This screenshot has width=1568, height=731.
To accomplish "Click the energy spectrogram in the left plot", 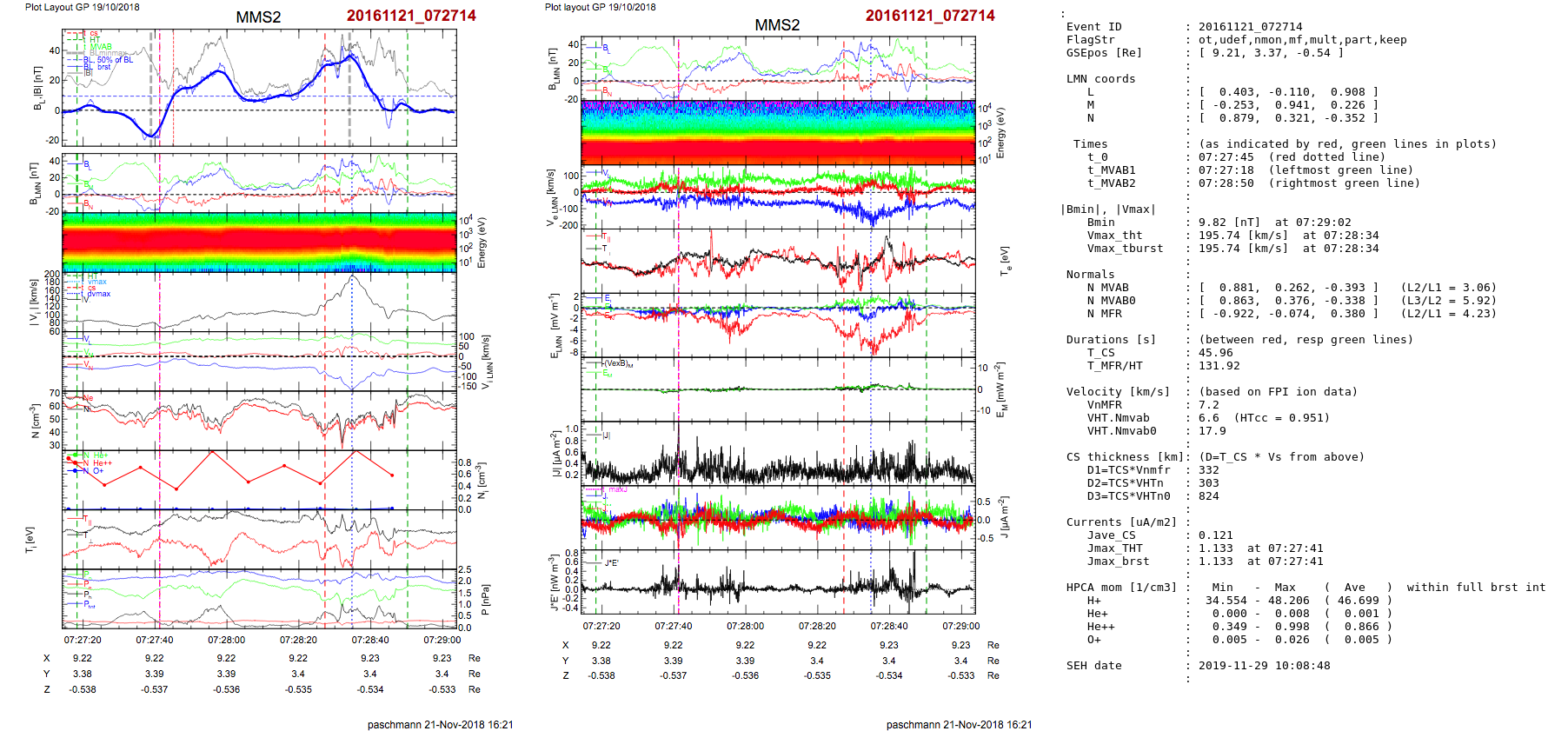I will point(259,243).
